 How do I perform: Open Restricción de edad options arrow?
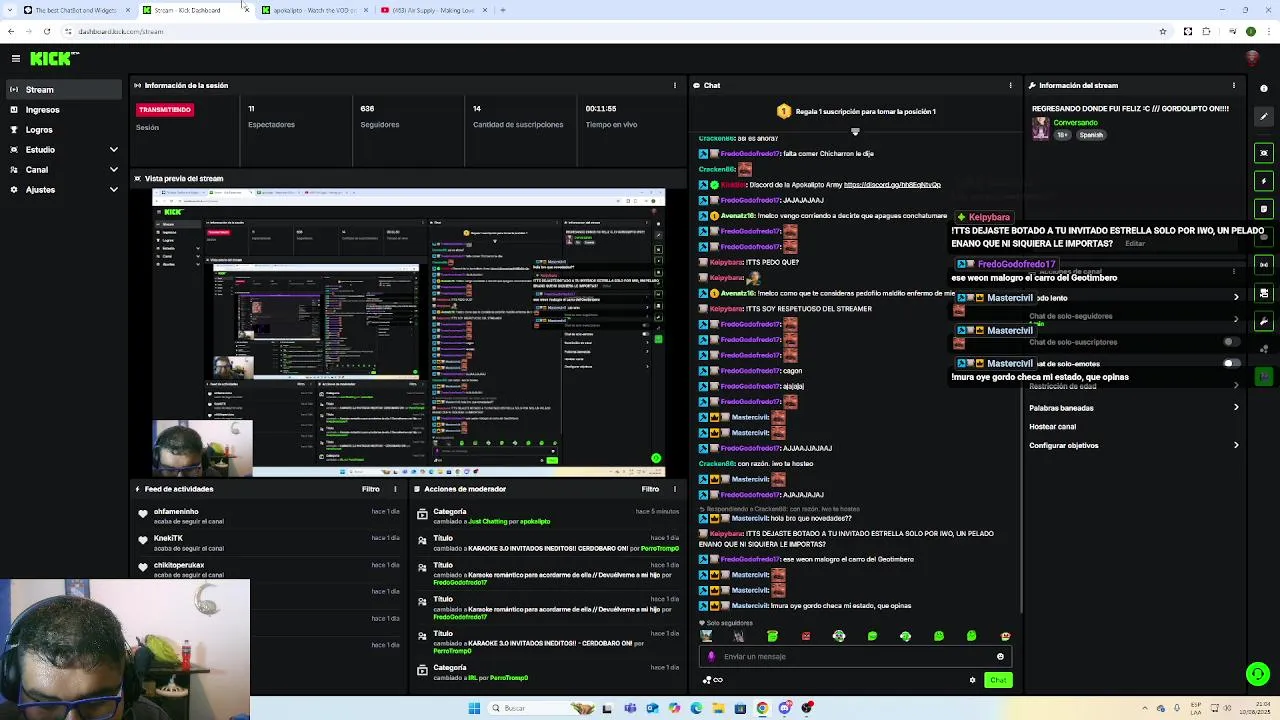(x=1236, y=386)
